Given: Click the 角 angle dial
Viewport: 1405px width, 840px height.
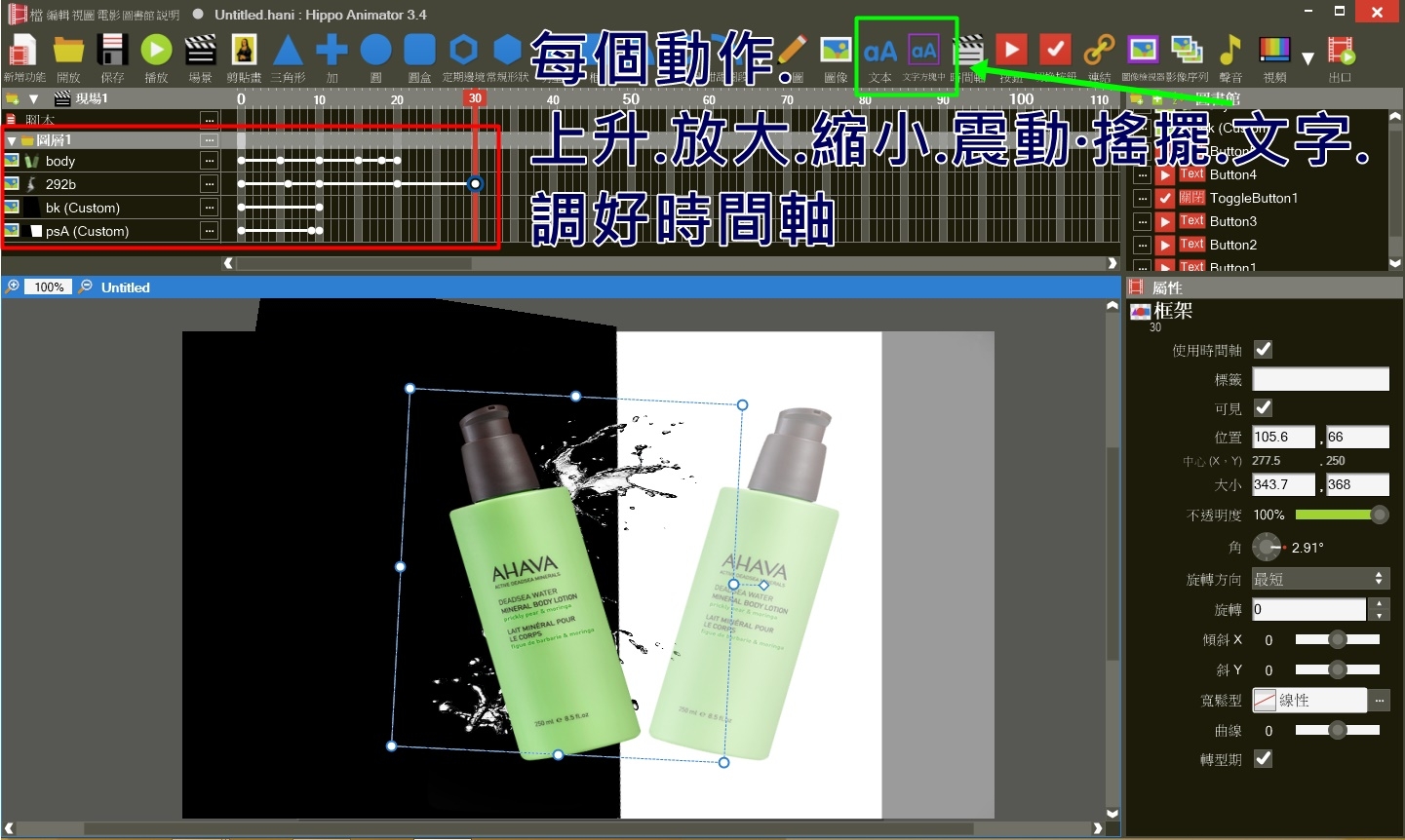Looking at the screenshot, I should coord(1267,547).
